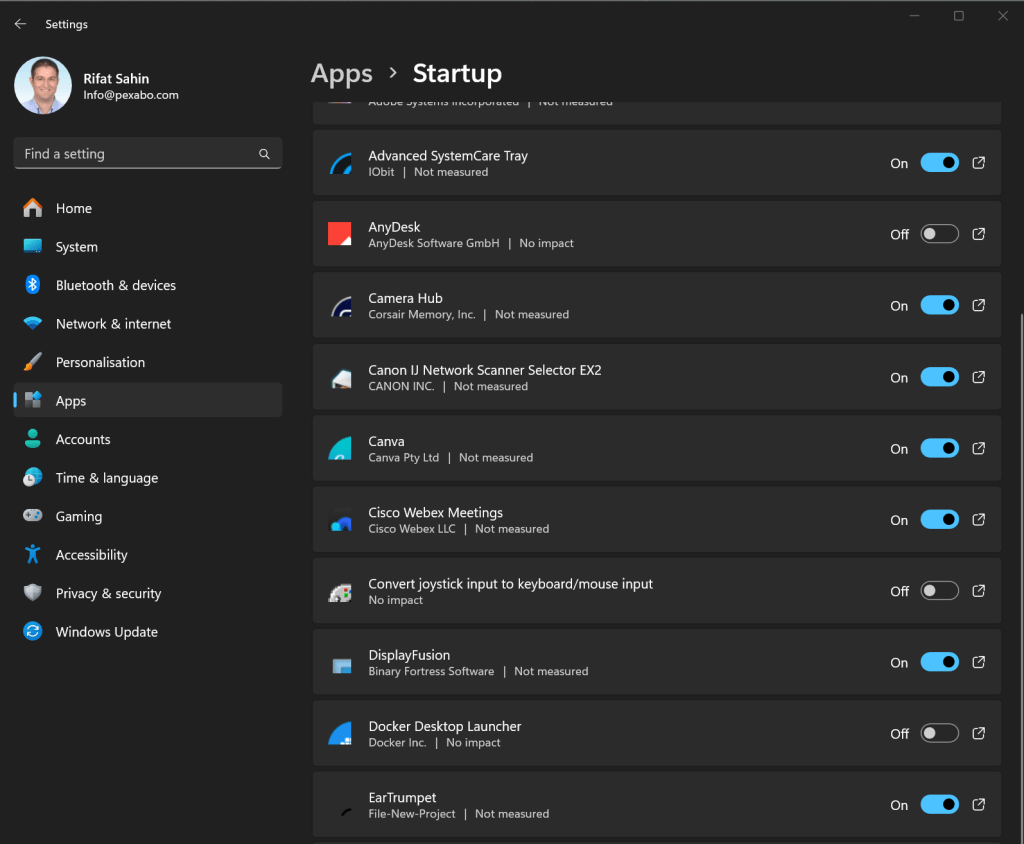Click the Bluetooth icon in sidebar
The image size is (1024, 844).
[x=32, y=285]
